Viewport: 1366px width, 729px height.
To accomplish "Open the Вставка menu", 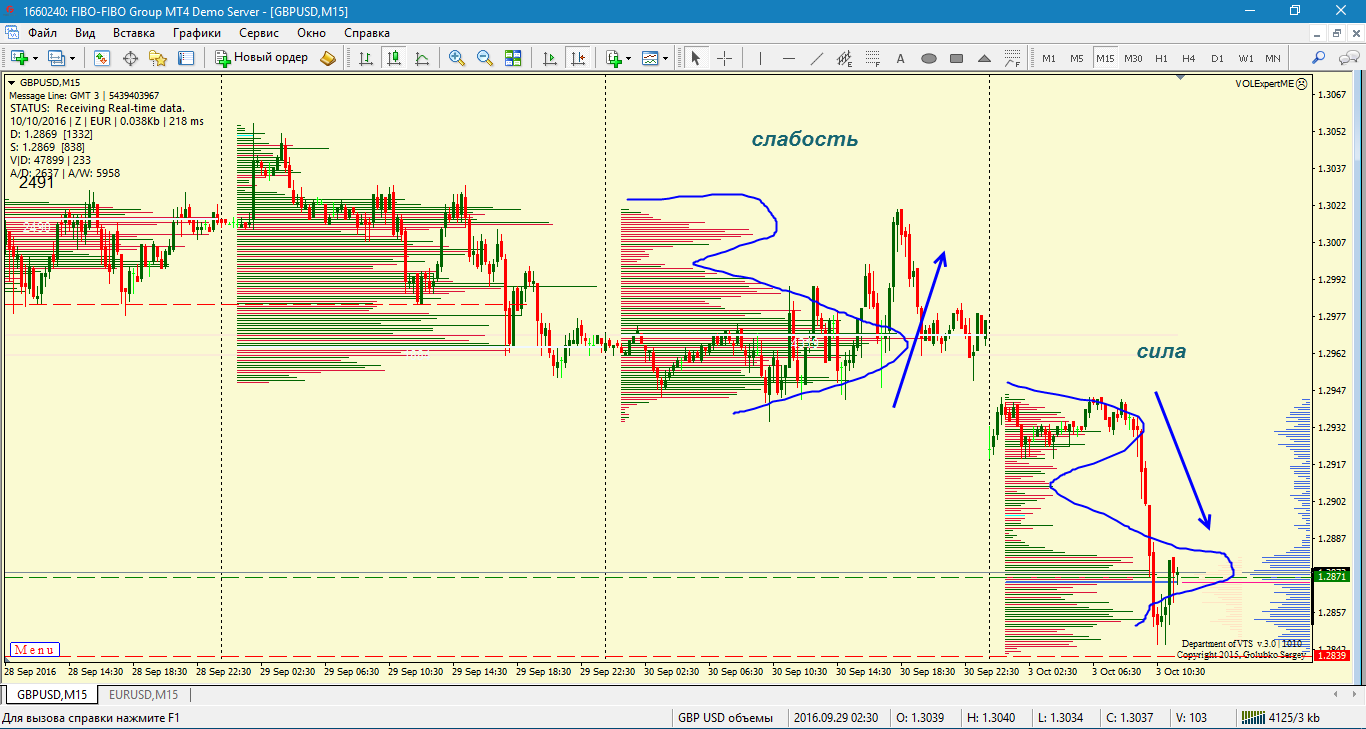I will click(134, 32).
